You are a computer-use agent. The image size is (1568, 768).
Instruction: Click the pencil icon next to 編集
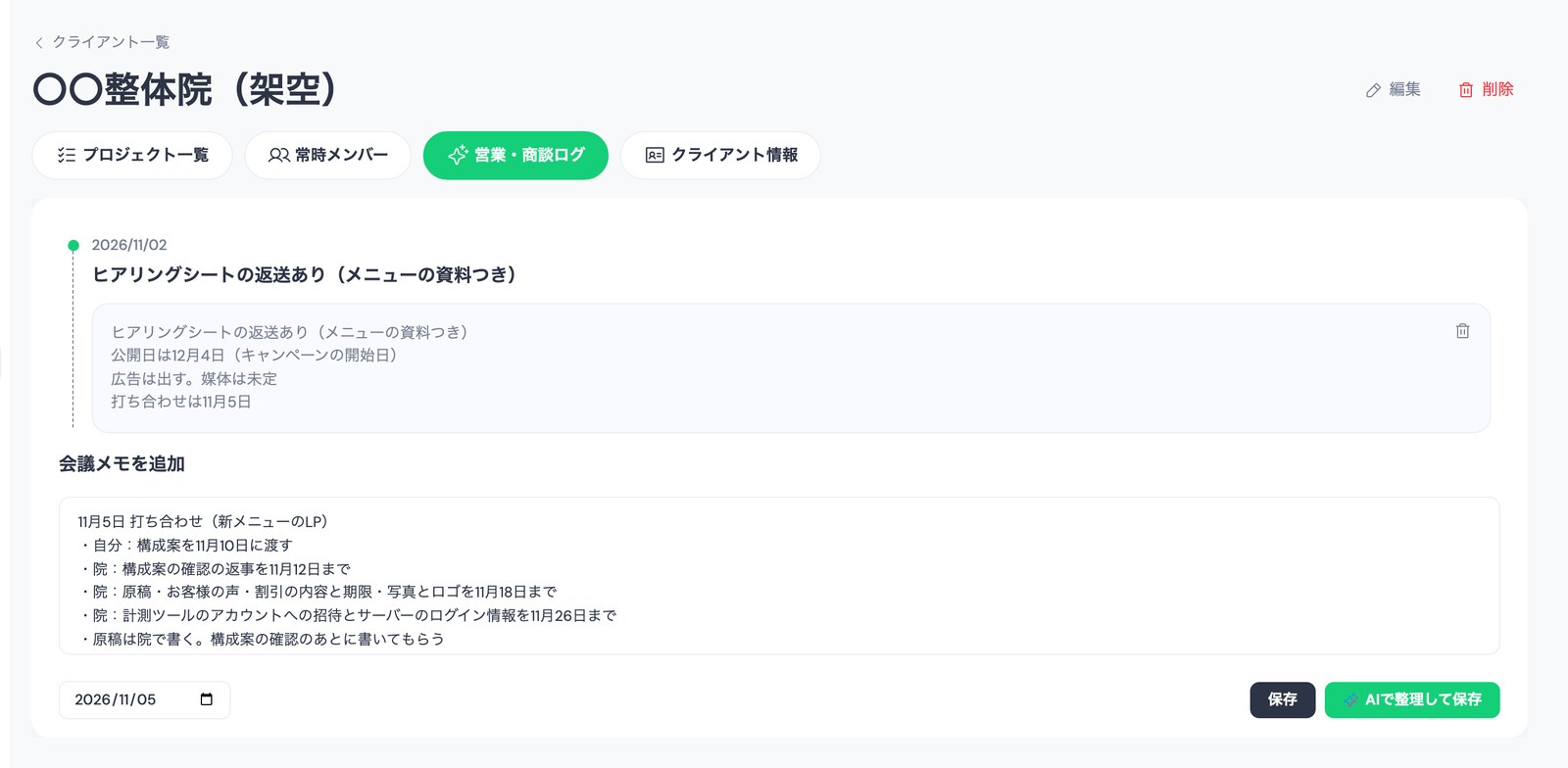(1373, 90)
